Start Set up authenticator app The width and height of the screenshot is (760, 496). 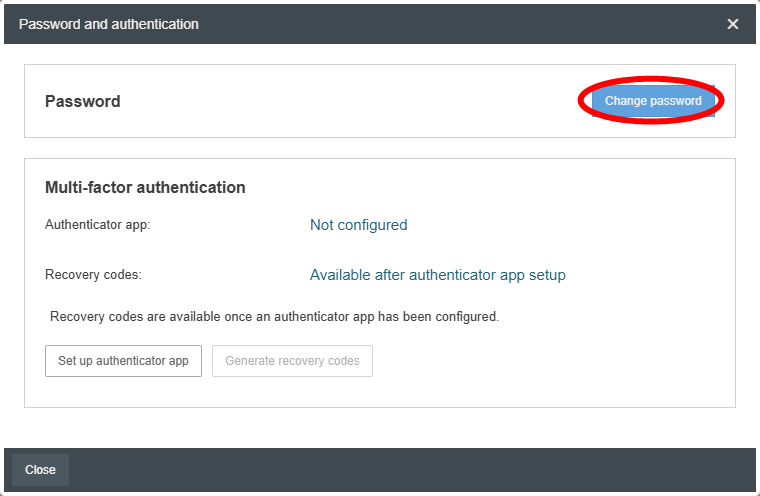tap(123, 361)
